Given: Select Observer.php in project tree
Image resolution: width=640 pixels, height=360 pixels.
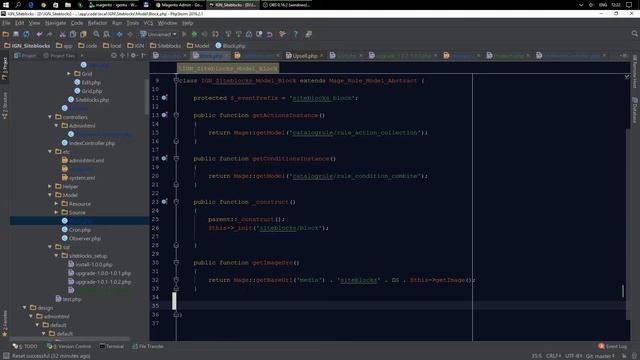Looking at the screenshot, I should click(81, 238).
